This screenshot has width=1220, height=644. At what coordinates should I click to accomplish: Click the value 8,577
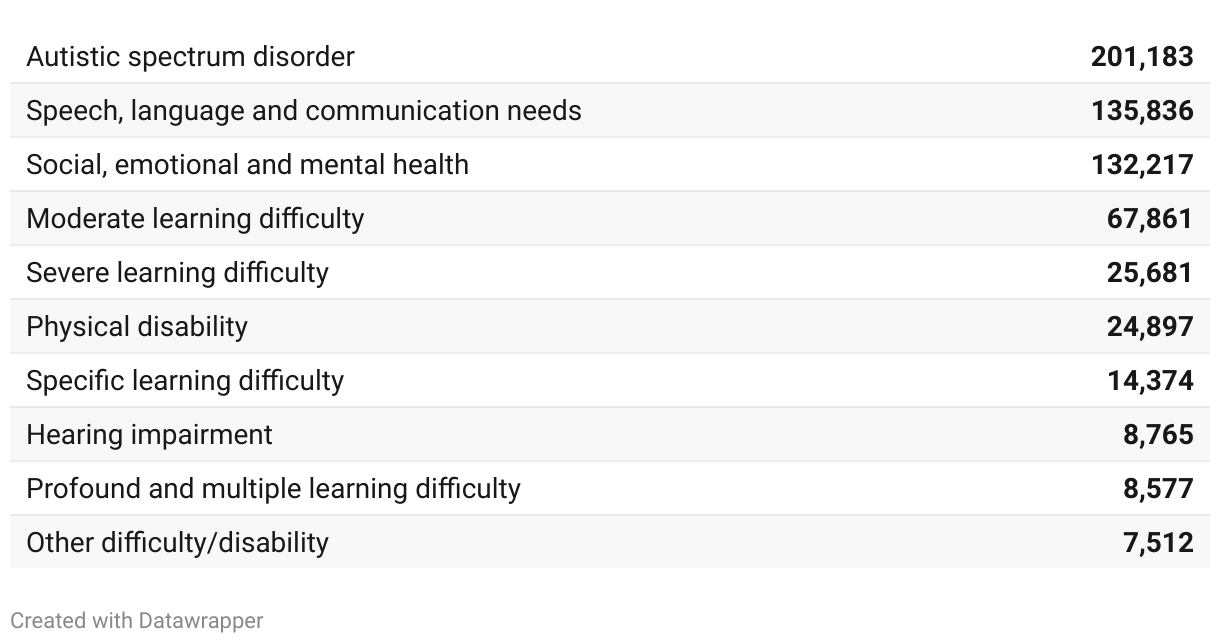(x=1158, y=489)
